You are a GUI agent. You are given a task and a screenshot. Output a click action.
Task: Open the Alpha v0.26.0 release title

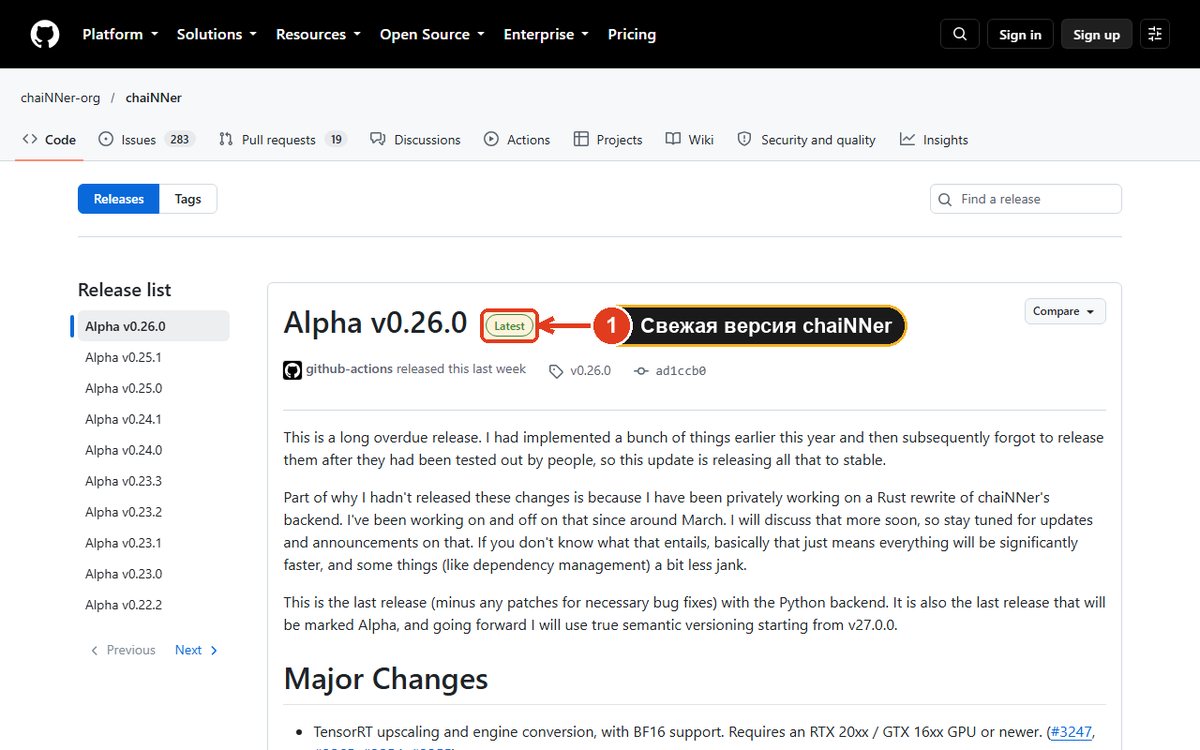coord(375,323)
